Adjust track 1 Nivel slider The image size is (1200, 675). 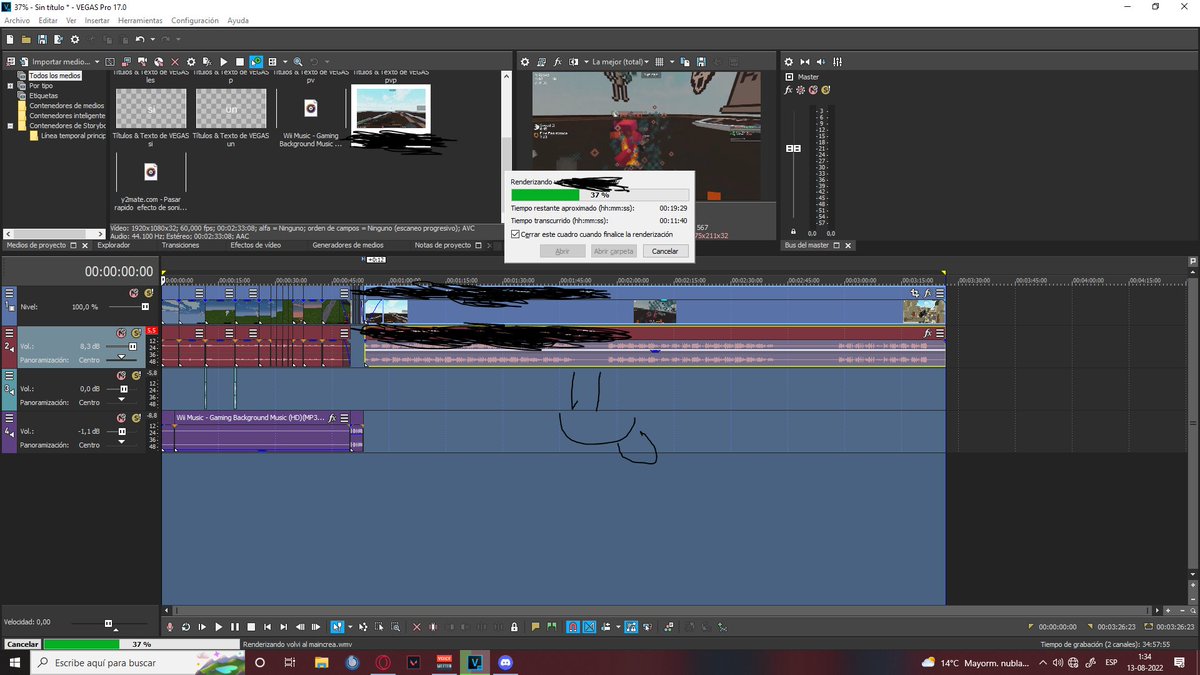pos(145,306)
